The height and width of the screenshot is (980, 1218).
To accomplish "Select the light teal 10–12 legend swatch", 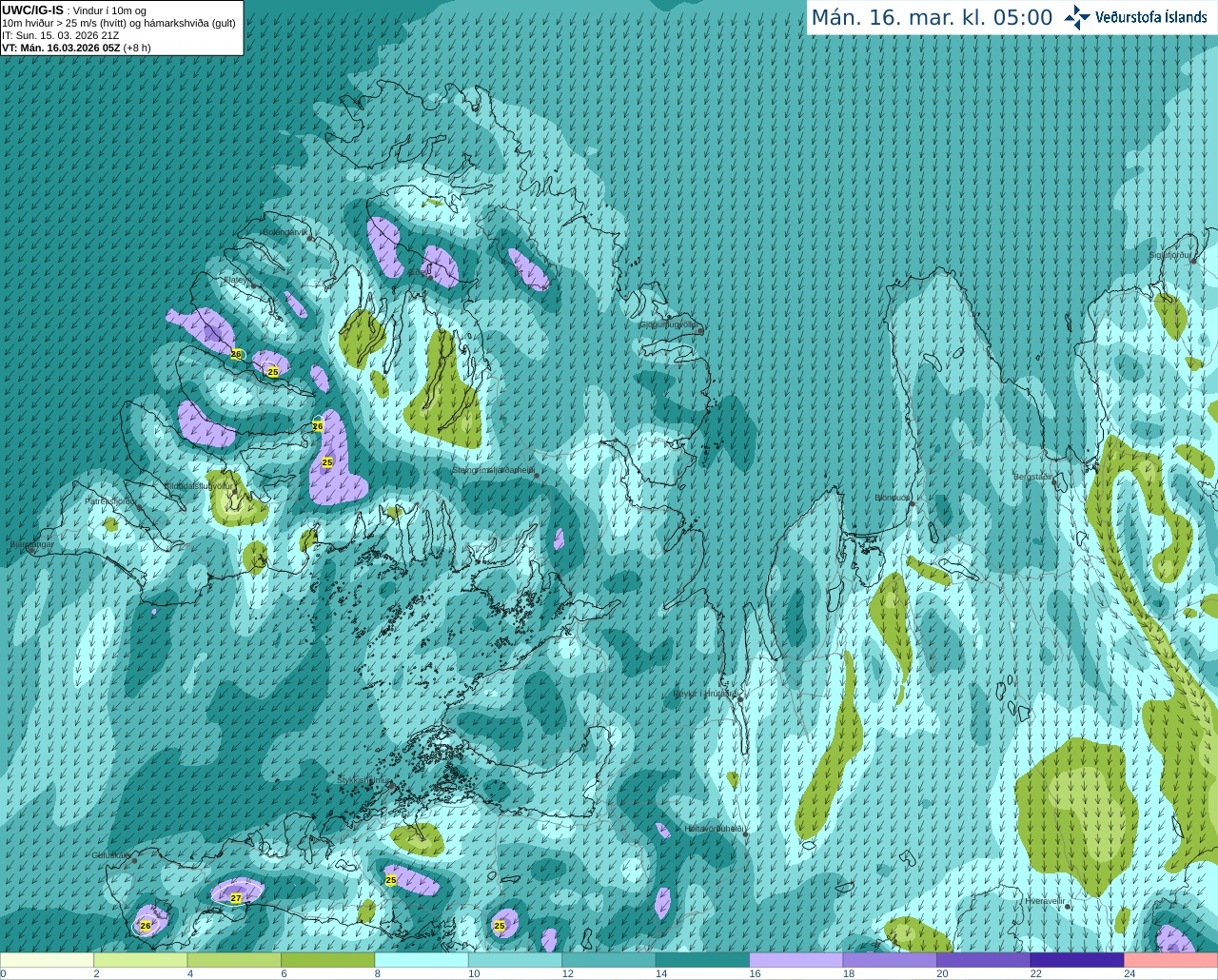I will tap(516, 960).
